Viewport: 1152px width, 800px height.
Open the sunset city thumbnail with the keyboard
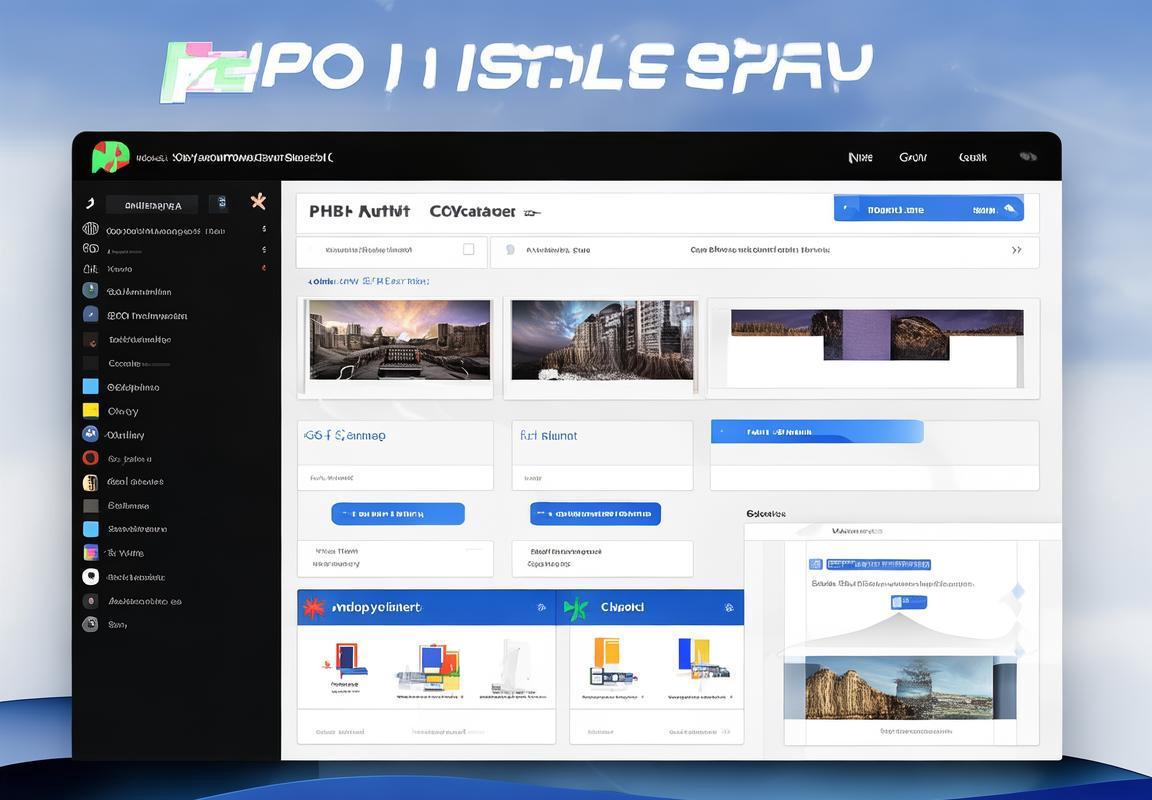[399, 339]
